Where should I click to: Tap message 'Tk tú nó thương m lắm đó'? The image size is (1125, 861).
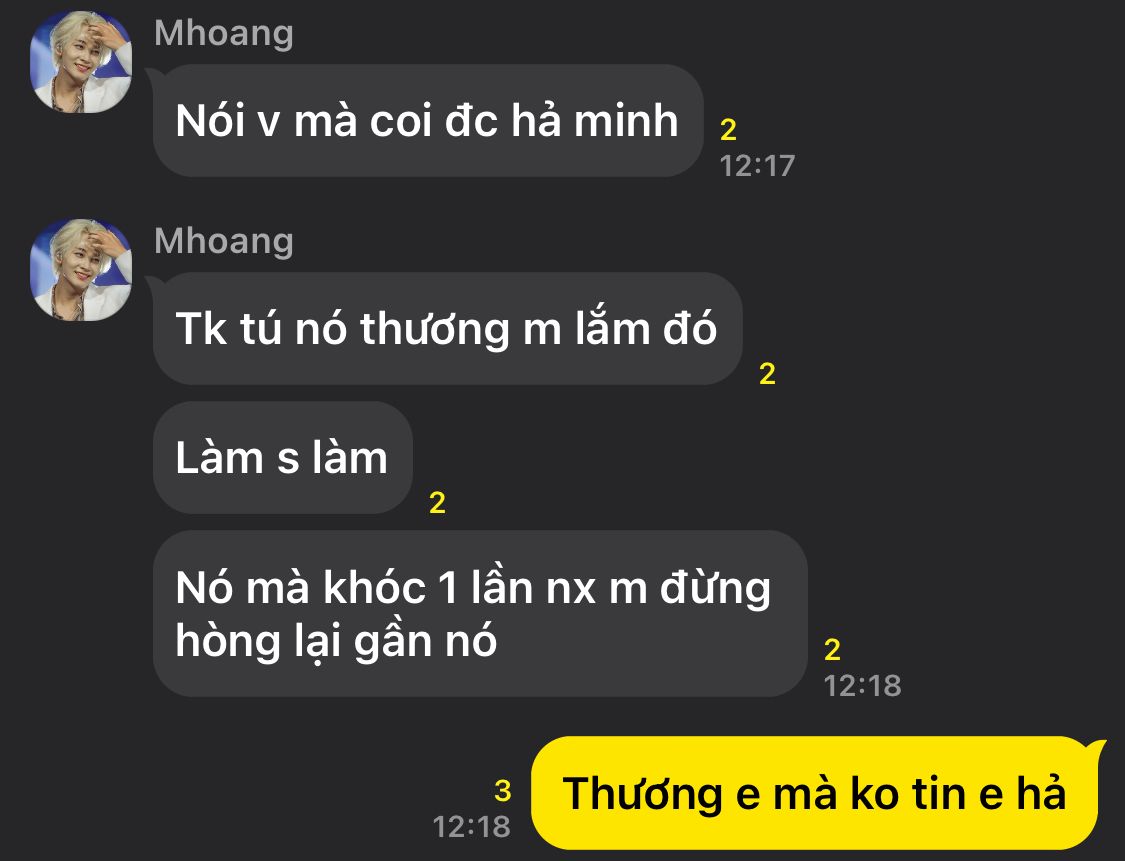click(x=447, y=329)
